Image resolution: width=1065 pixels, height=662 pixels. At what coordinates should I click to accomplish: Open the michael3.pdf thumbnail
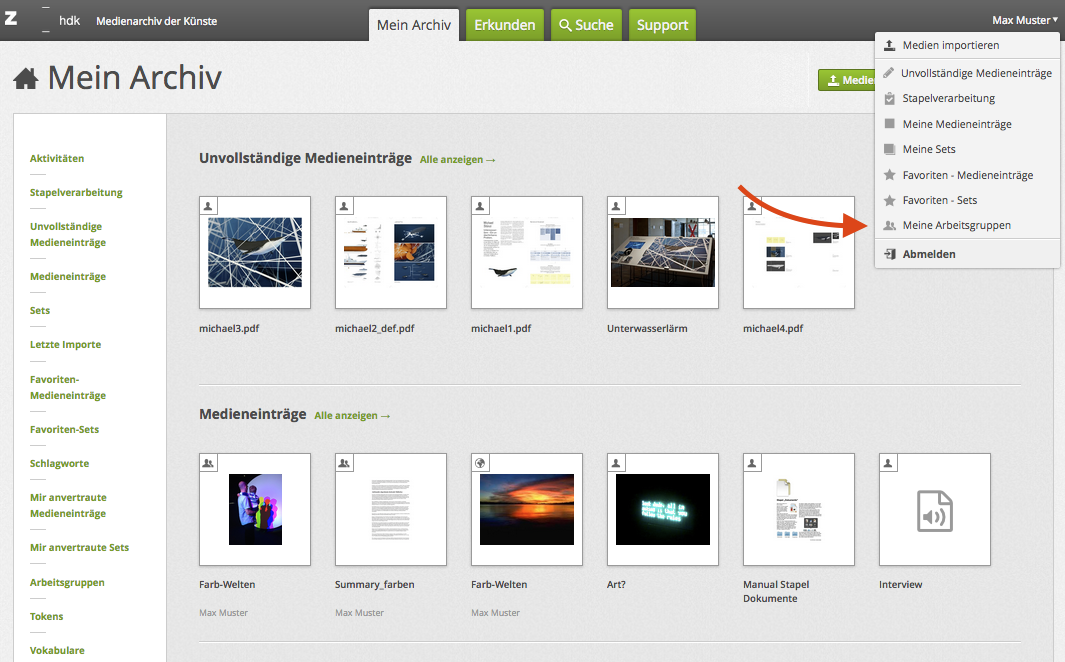255,252
